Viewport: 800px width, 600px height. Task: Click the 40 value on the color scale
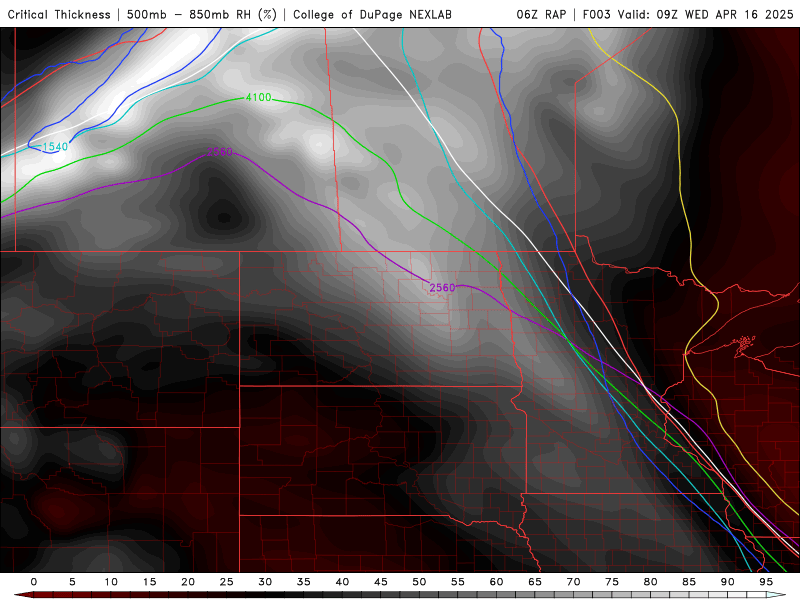[x=342, y=582]
